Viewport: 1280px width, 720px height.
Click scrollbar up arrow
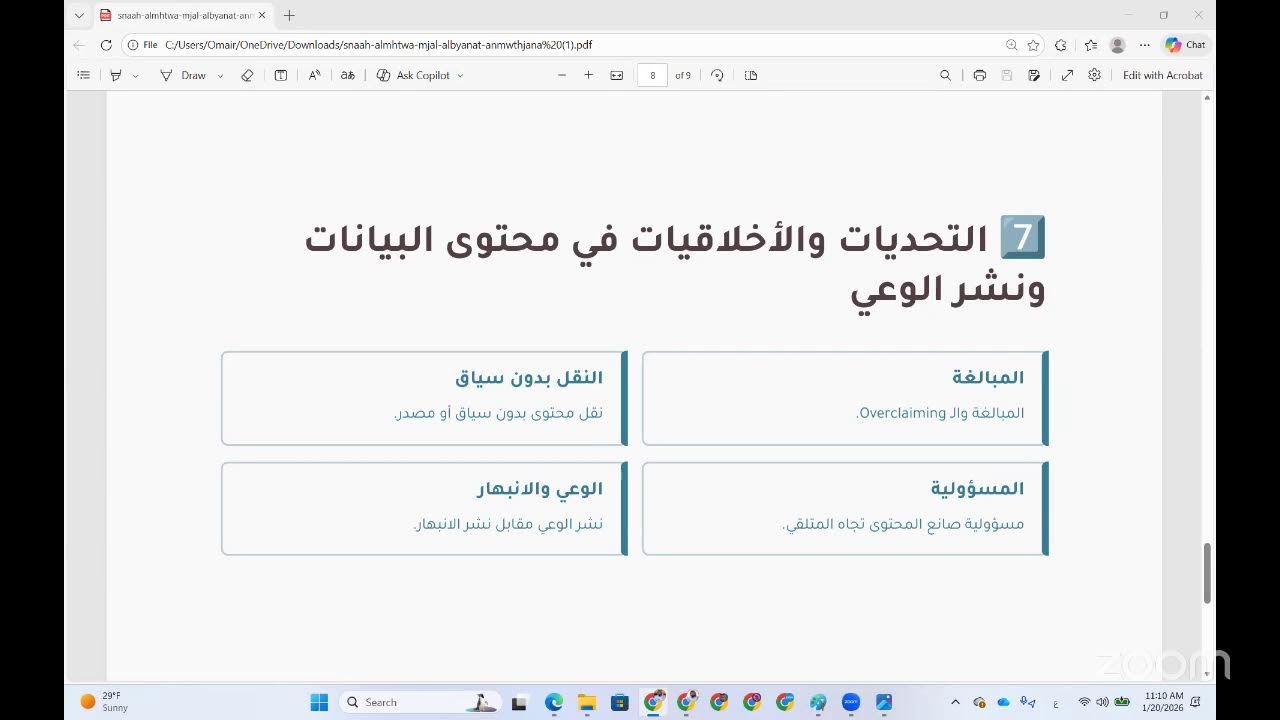(1207, 98)
